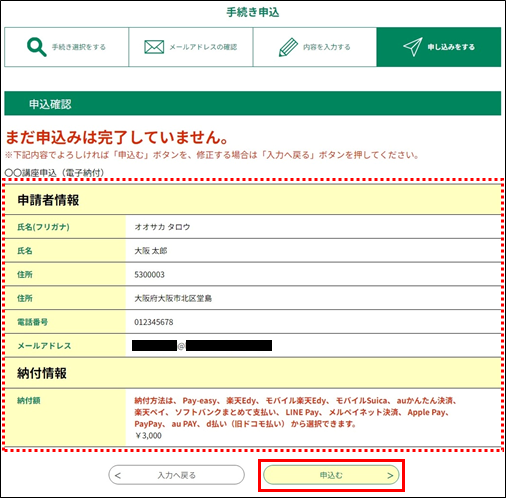Click the left chevron on 入力へ戻る button
This screenshot has width=506, height=498.
tap(118, 476)
